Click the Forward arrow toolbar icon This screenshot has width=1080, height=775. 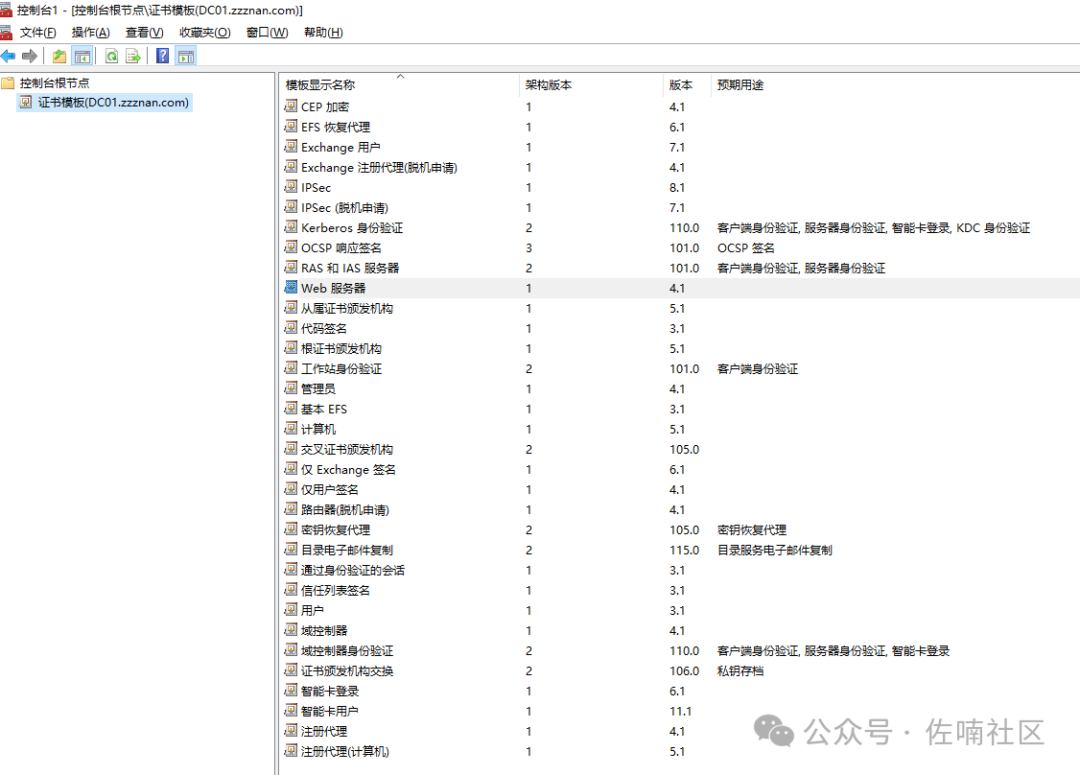pos(30,56)
